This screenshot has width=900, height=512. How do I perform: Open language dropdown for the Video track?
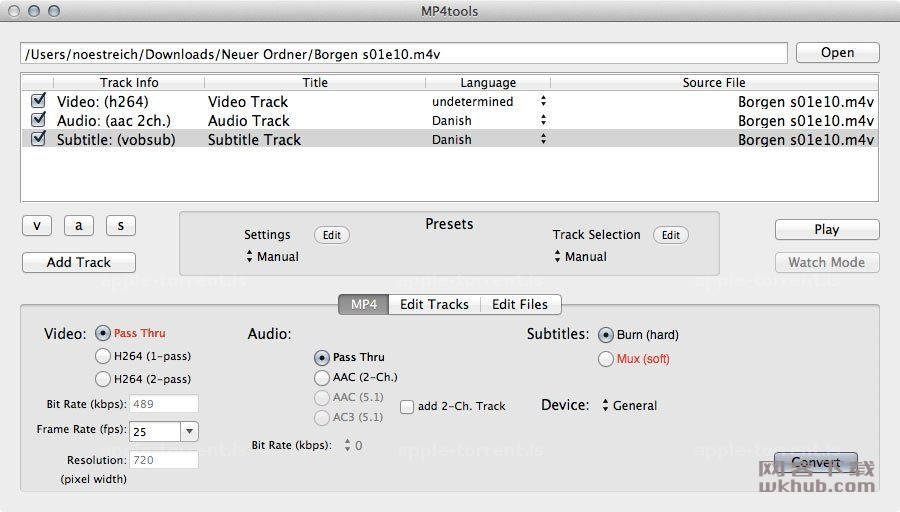(543, 102)
